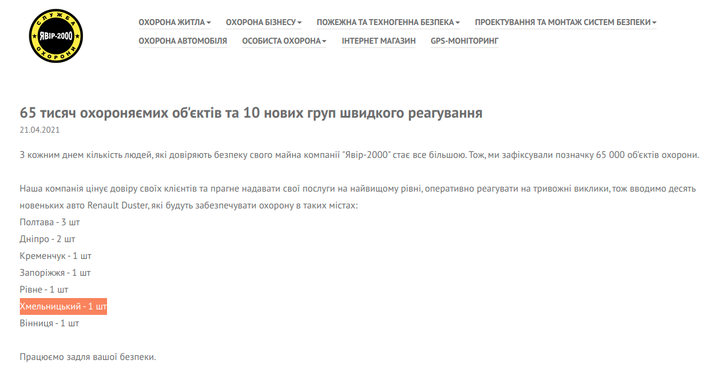Go to Охорона автомобіля page
The width and height of the screenshot is (727, 373).
coord(183,41)
